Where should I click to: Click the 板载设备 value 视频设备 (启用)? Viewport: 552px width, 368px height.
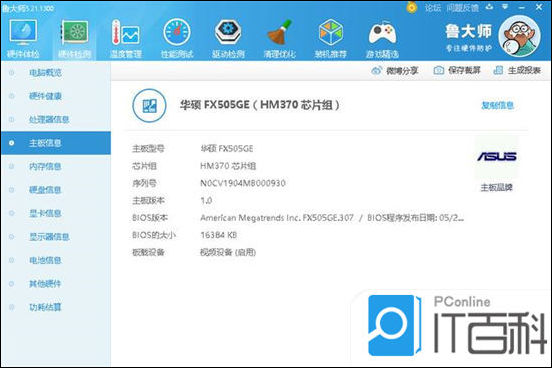click(x=228, y=252)
